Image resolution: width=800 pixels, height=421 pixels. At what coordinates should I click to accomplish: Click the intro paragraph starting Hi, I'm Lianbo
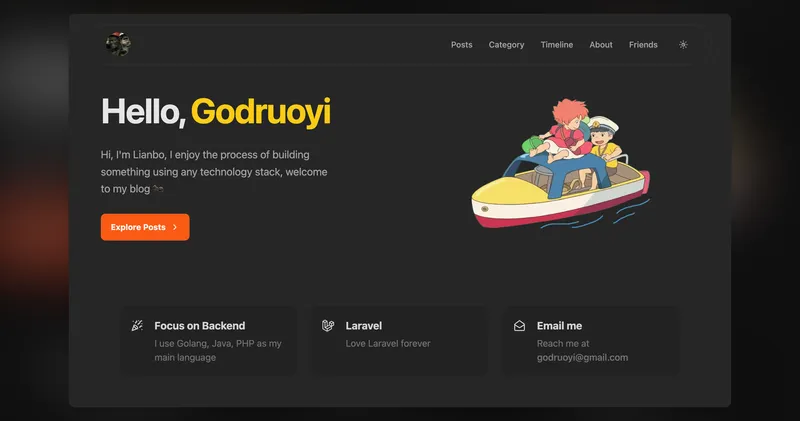pos(214,171)
